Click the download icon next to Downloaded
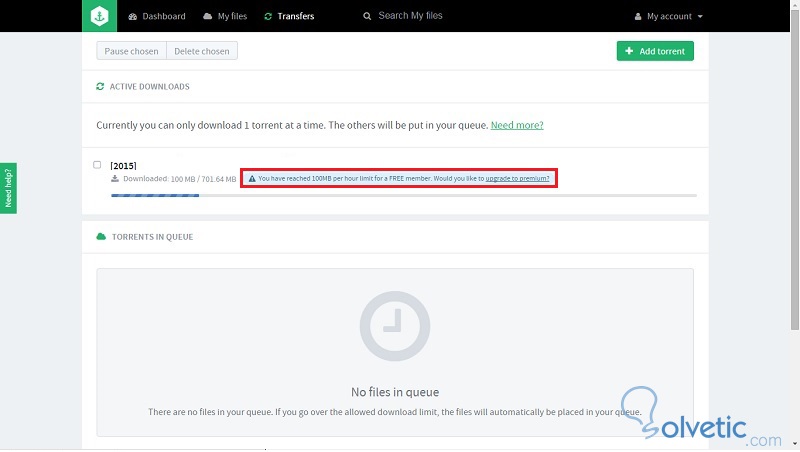The width and height of the screenshot is (800, 452). [115, 179]
